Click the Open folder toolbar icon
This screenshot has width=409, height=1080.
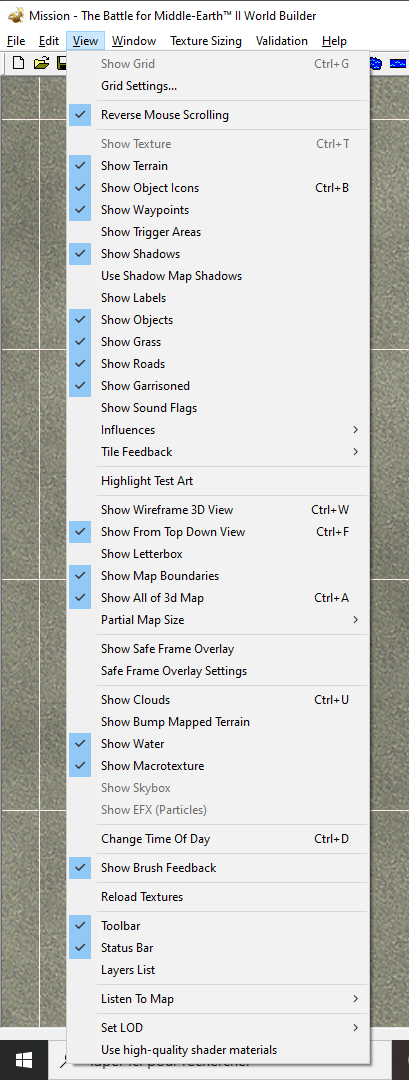pyautogui.click(x=41, y=63)
